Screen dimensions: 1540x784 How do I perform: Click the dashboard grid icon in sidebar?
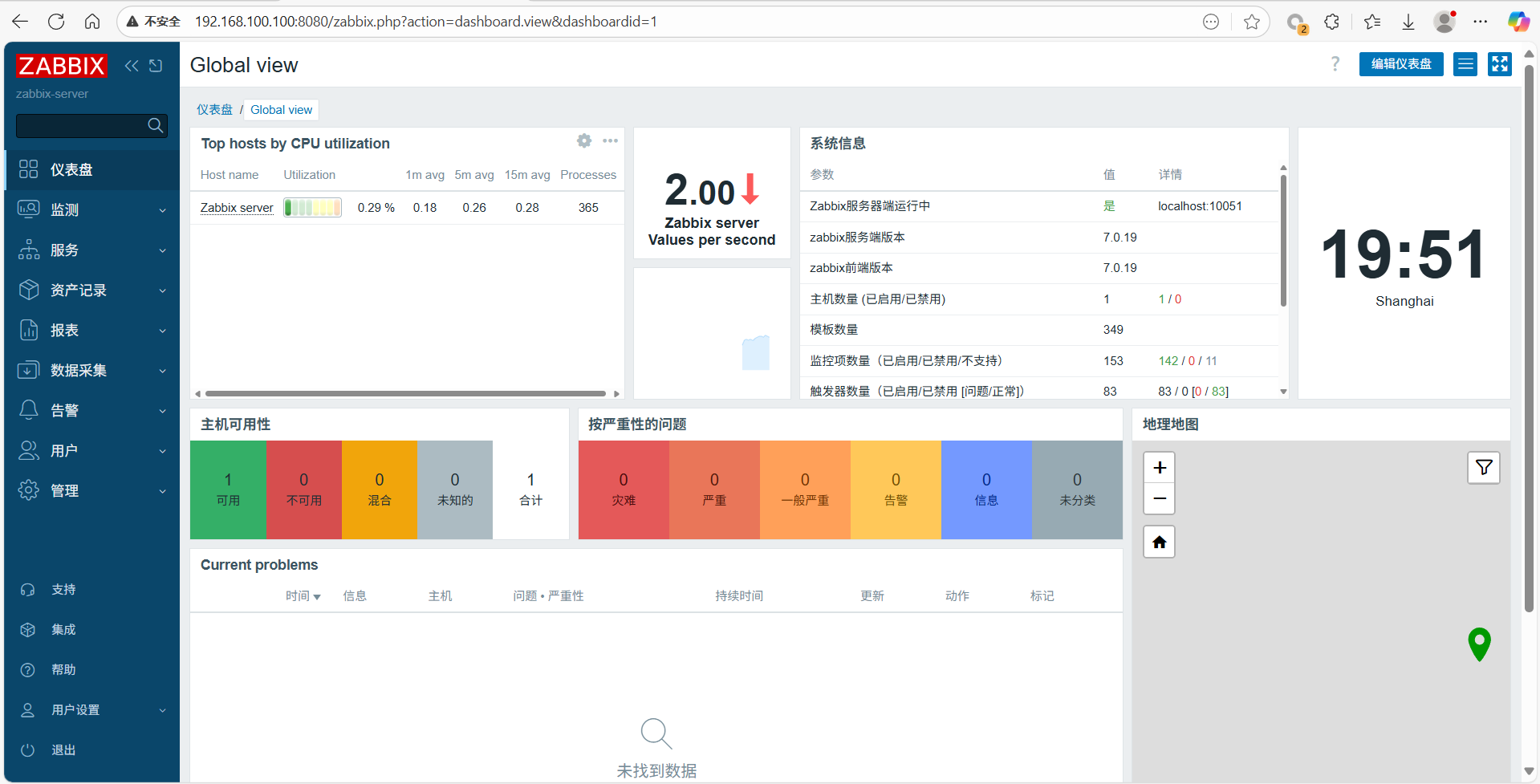[x=28, y=169]
